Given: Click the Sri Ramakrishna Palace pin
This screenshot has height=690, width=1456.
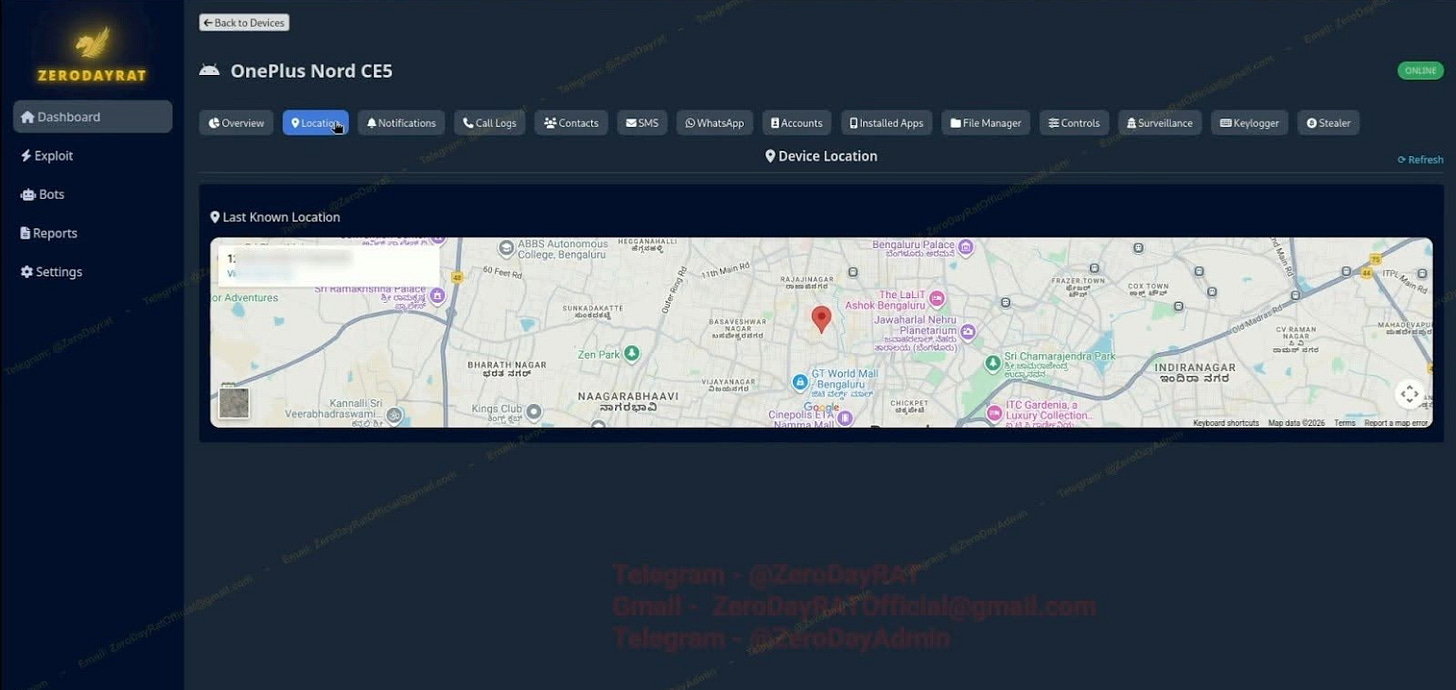Looking at the screenshot, I should [437, 296].
